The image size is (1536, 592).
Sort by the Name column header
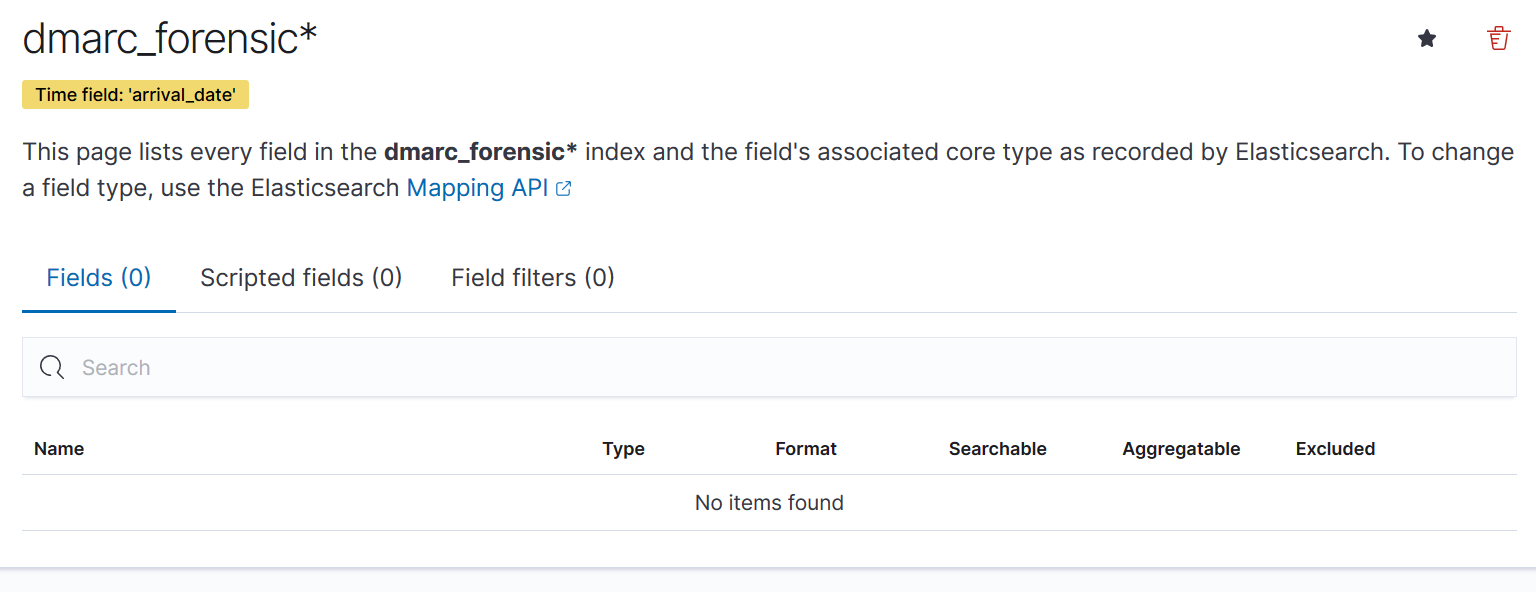coord(59,449)
